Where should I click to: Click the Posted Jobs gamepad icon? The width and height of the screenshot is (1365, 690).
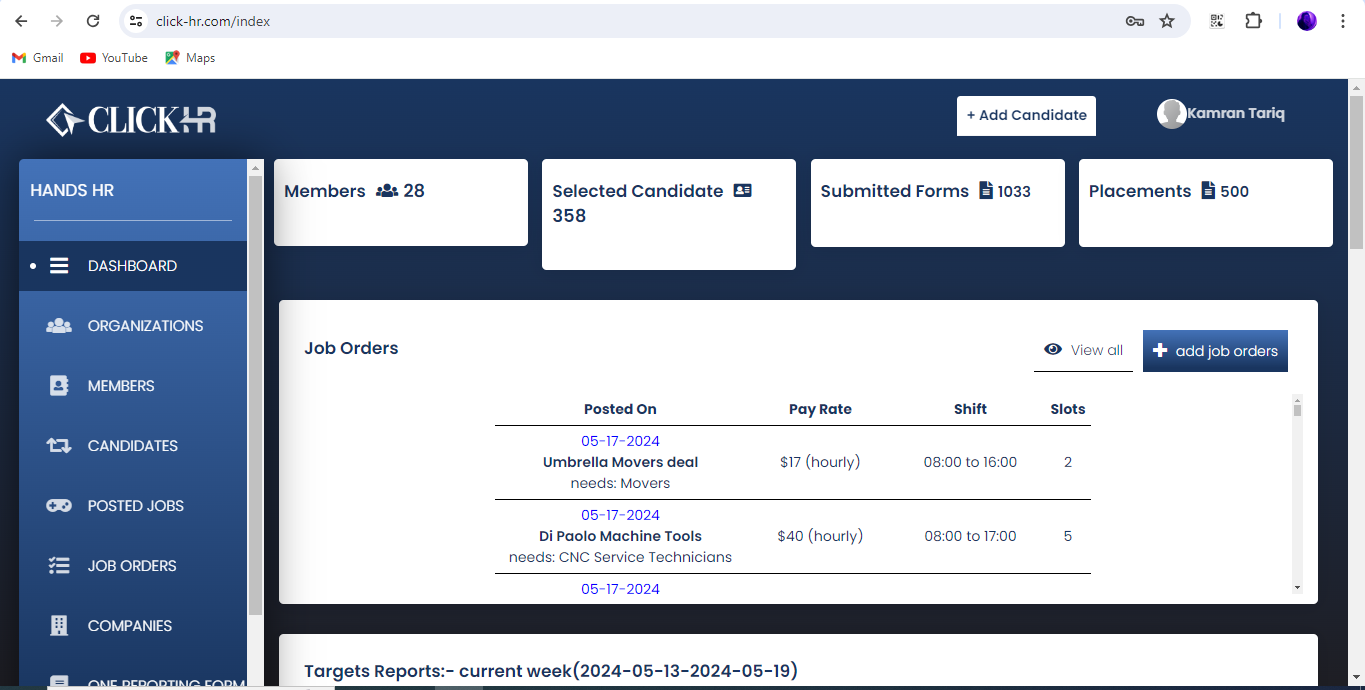coord(59,506)
